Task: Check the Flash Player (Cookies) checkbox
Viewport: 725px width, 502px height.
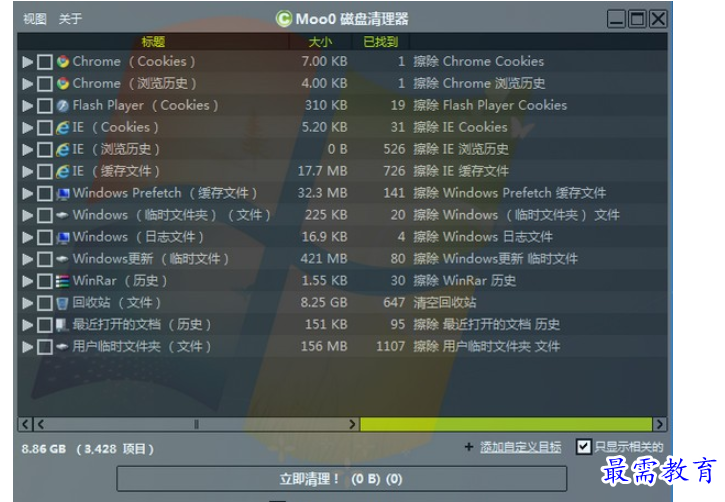Action: point(45,106)
